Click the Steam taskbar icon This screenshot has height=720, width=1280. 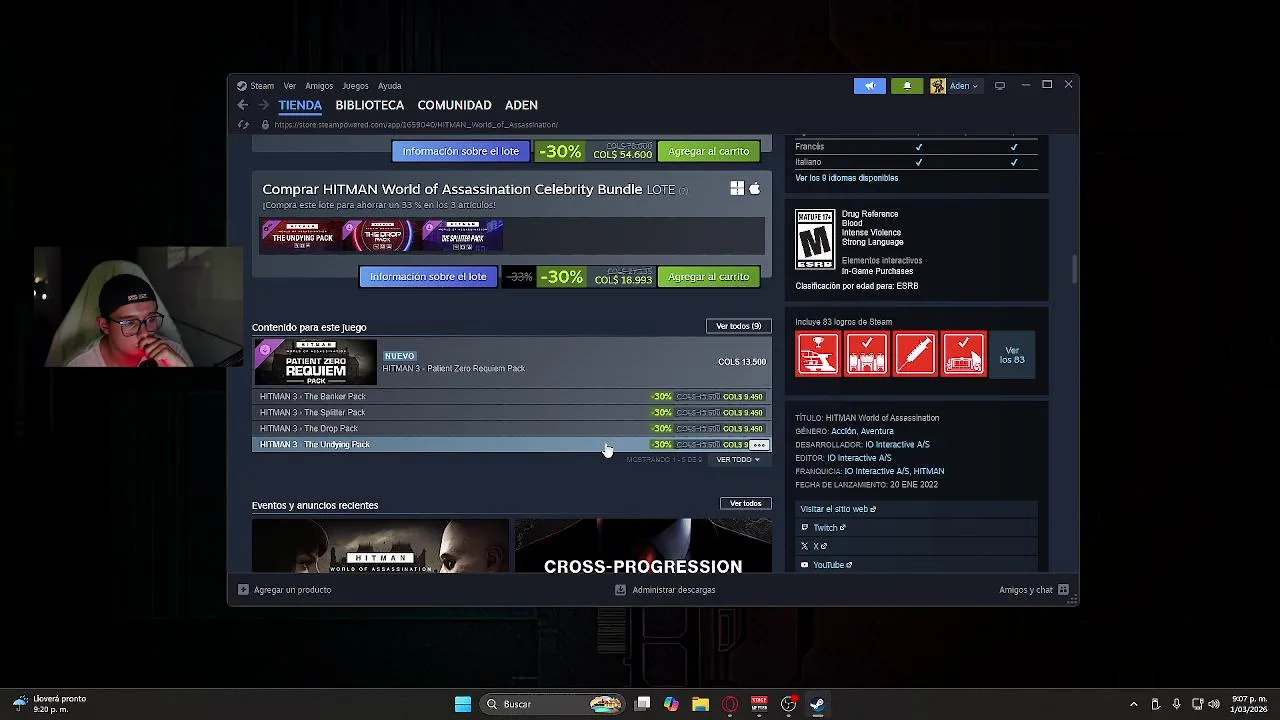click(817, 704)
